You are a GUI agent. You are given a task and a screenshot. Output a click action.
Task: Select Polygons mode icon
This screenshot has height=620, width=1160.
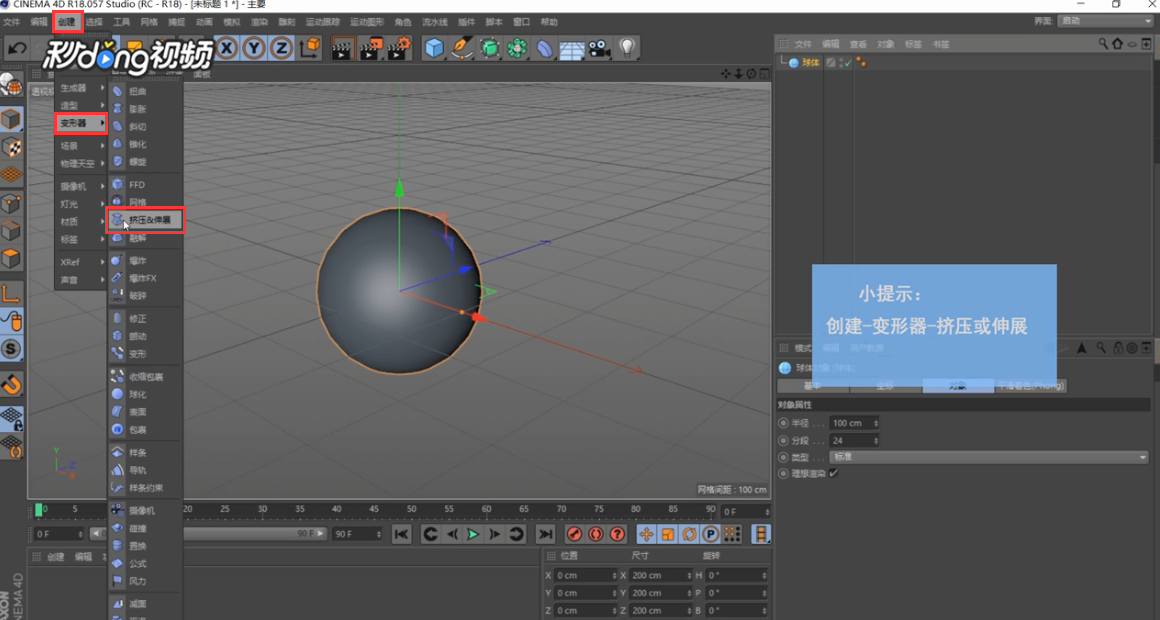pos(11,258)
